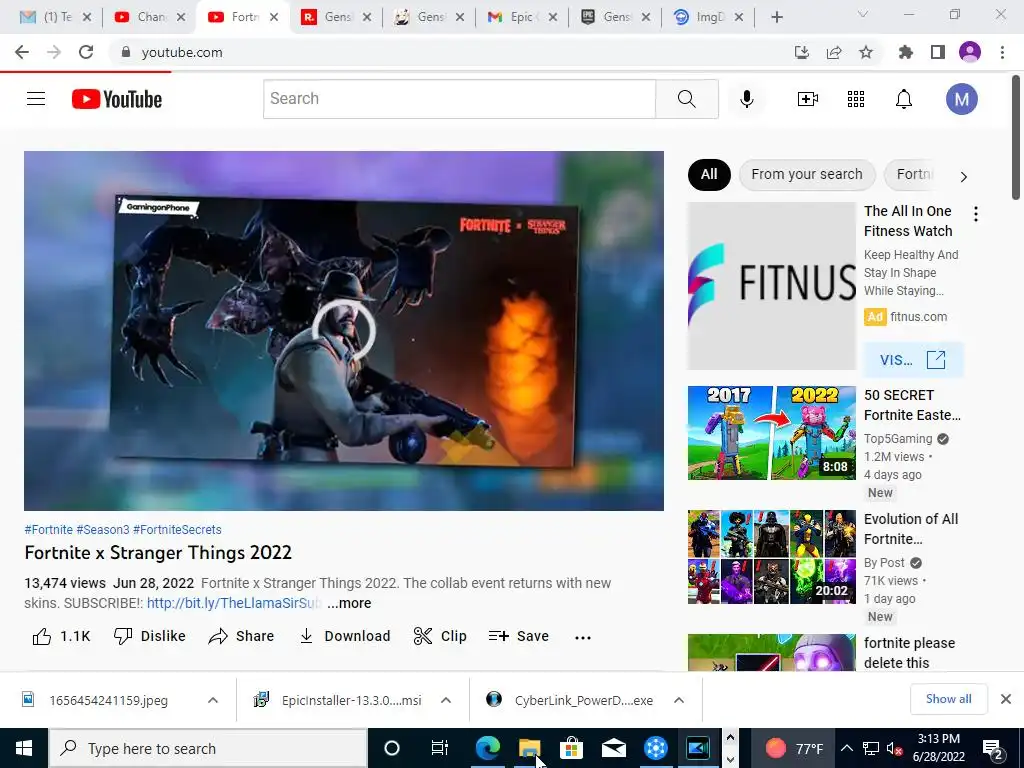The height and width of the screenshot is (768, 1024).
Task: Click install app icon in address bar
Action: [x=802, y=52]
